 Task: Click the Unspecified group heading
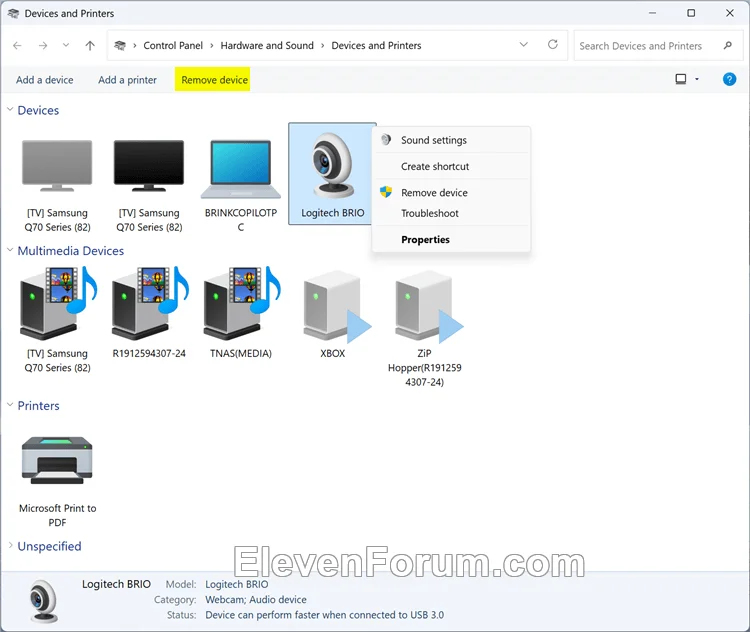49,546
